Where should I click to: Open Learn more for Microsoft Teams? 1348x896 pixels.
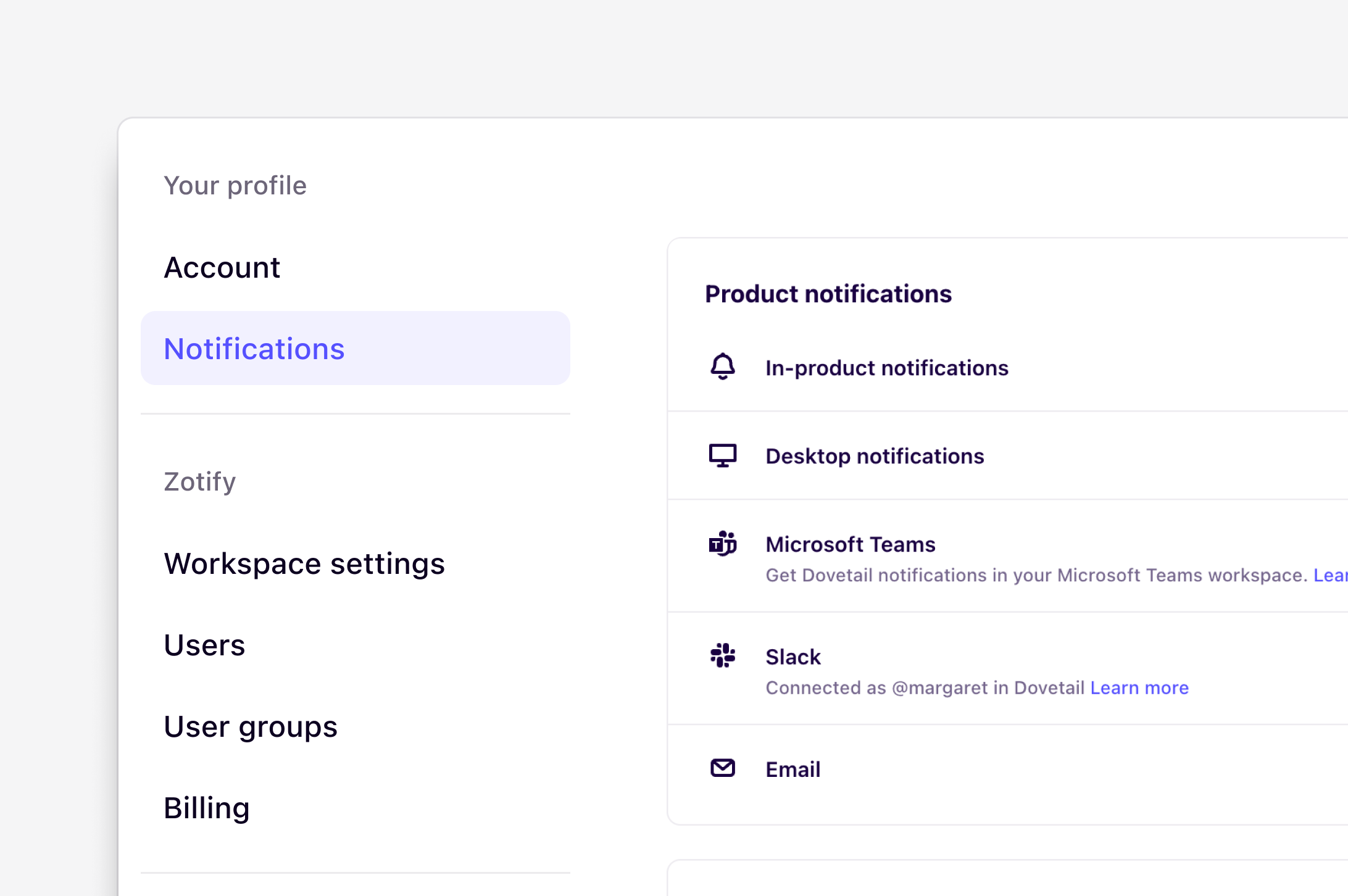(x=1333, y=575)
